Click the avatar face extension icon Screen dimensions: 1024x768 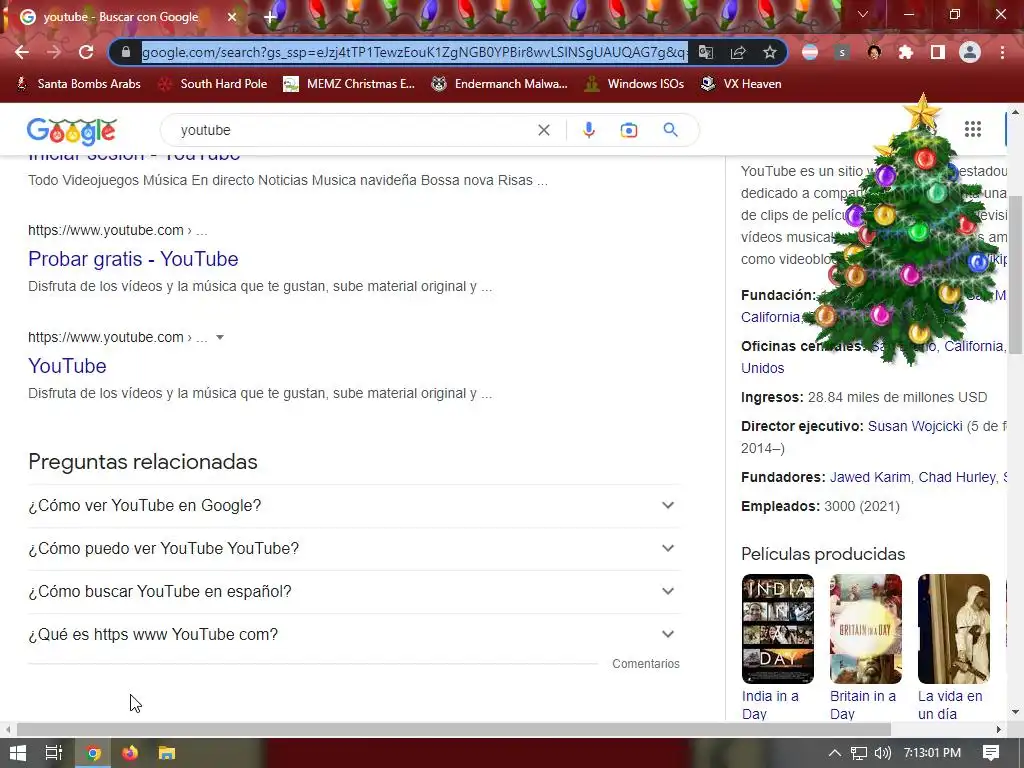(874, 52)
